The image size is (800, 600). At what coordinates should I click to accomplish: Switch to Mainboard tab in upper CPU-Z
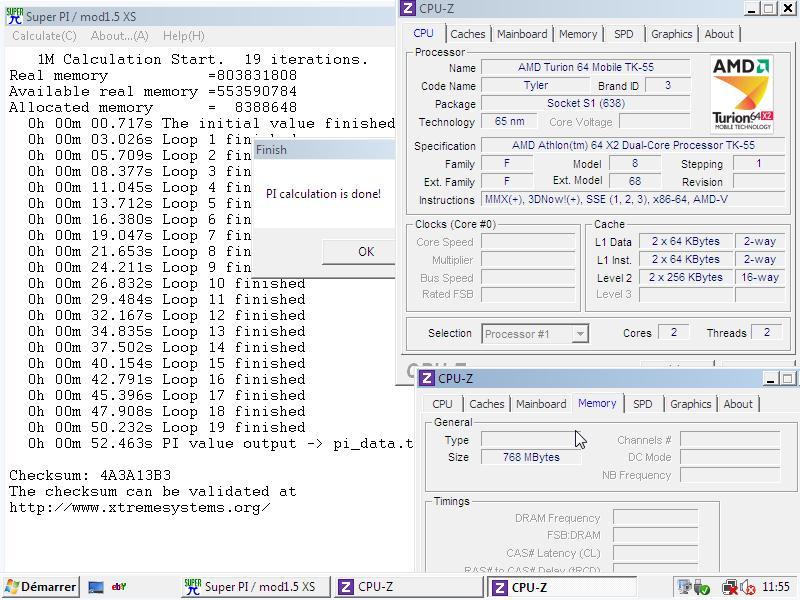pos(522,34)
